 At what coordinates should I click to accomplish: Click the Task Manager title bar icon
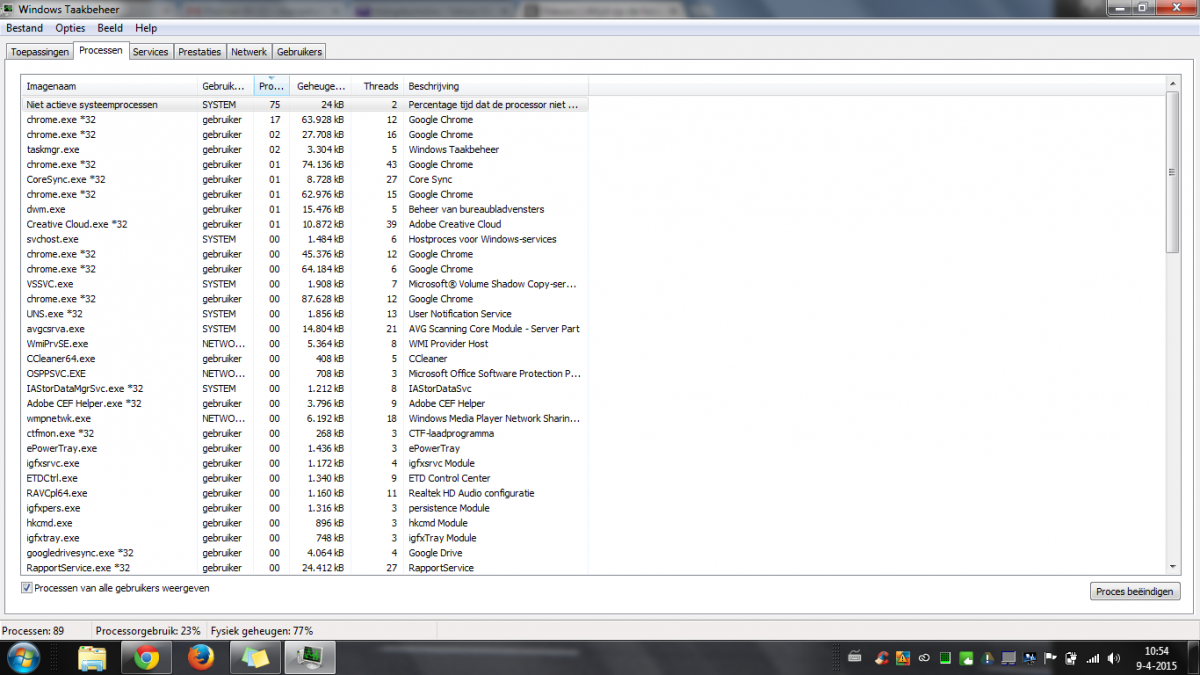point(10,9)
